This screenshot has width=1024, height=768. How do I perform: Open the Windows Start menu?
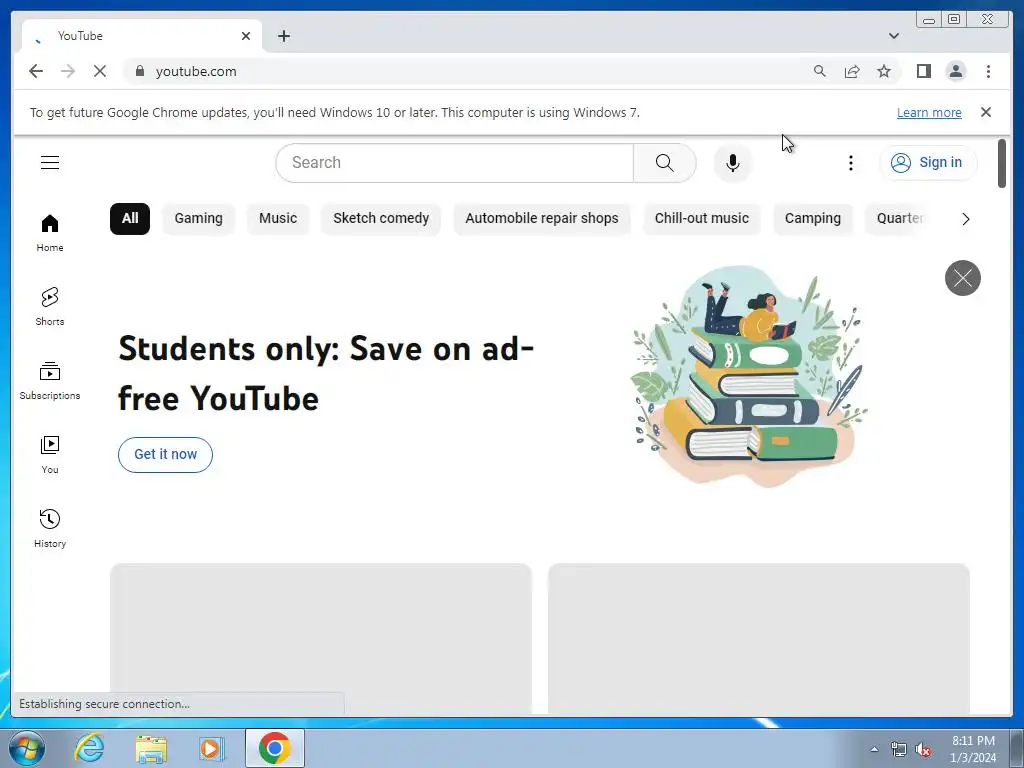click(27, 748)
